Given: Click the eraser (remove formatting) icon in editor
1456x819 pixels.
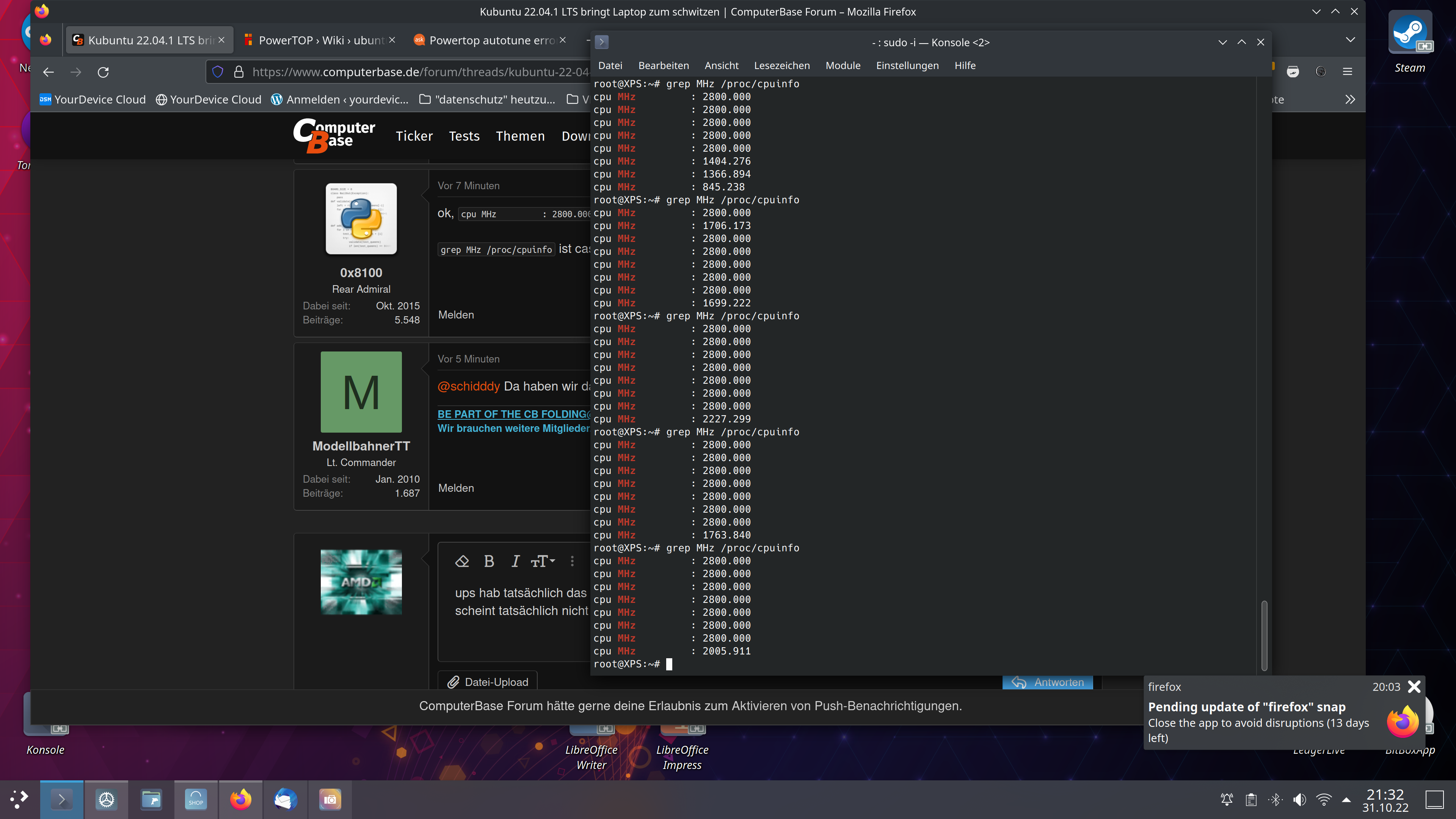Looking at the screenshot, I should coord(462,561).
